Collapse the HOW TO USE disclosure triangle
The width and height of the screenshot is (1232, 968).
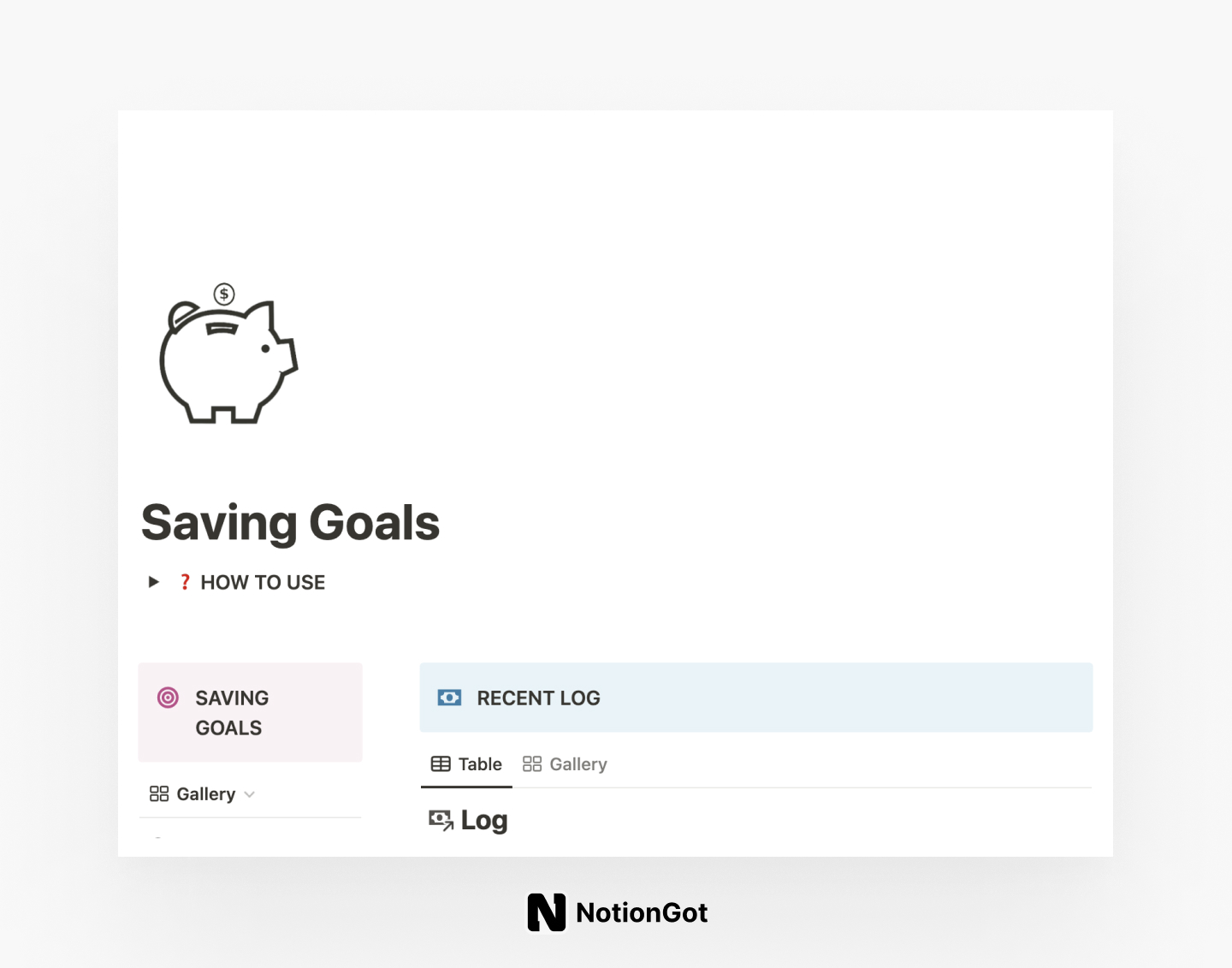(x=153, y=582)
